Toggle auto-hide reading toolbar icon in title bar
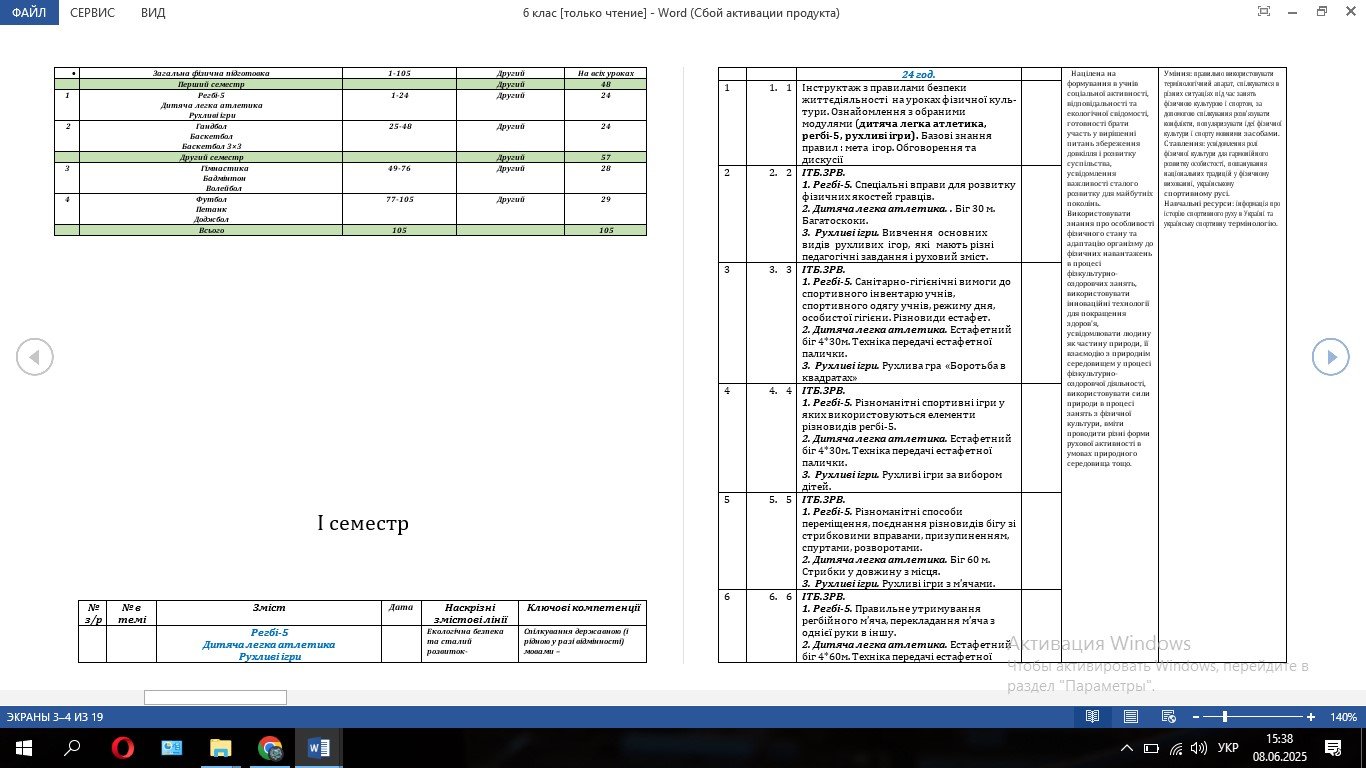Viewport: 1366px width, 768px height. [1264, 12]
